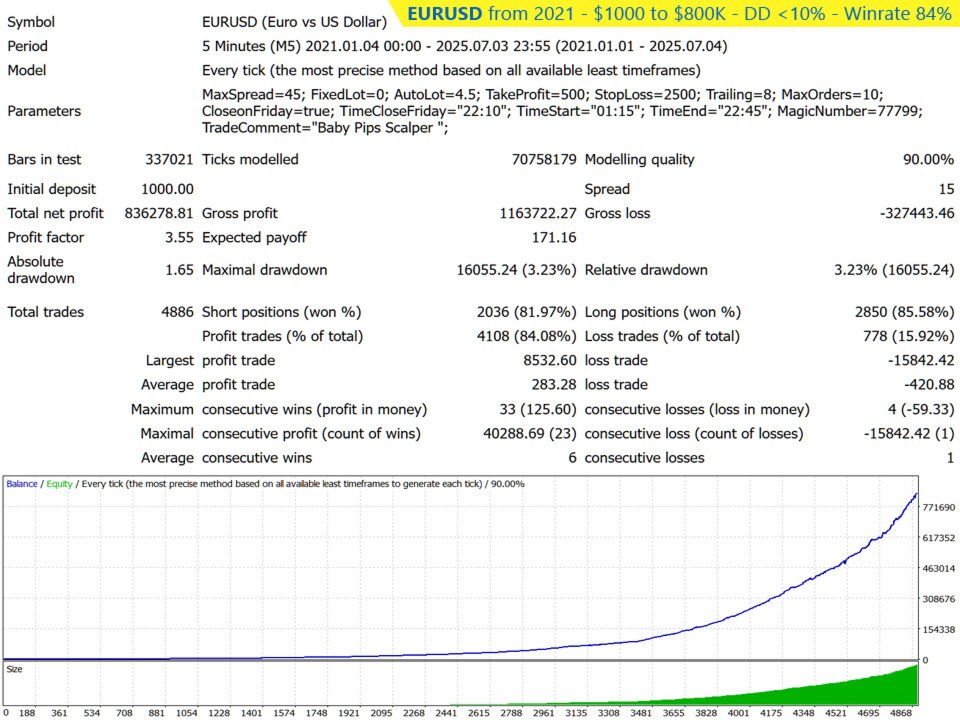Screen dimensions: 960x720
Task: Select the Total trades value 4886
Action: (178, 312)
